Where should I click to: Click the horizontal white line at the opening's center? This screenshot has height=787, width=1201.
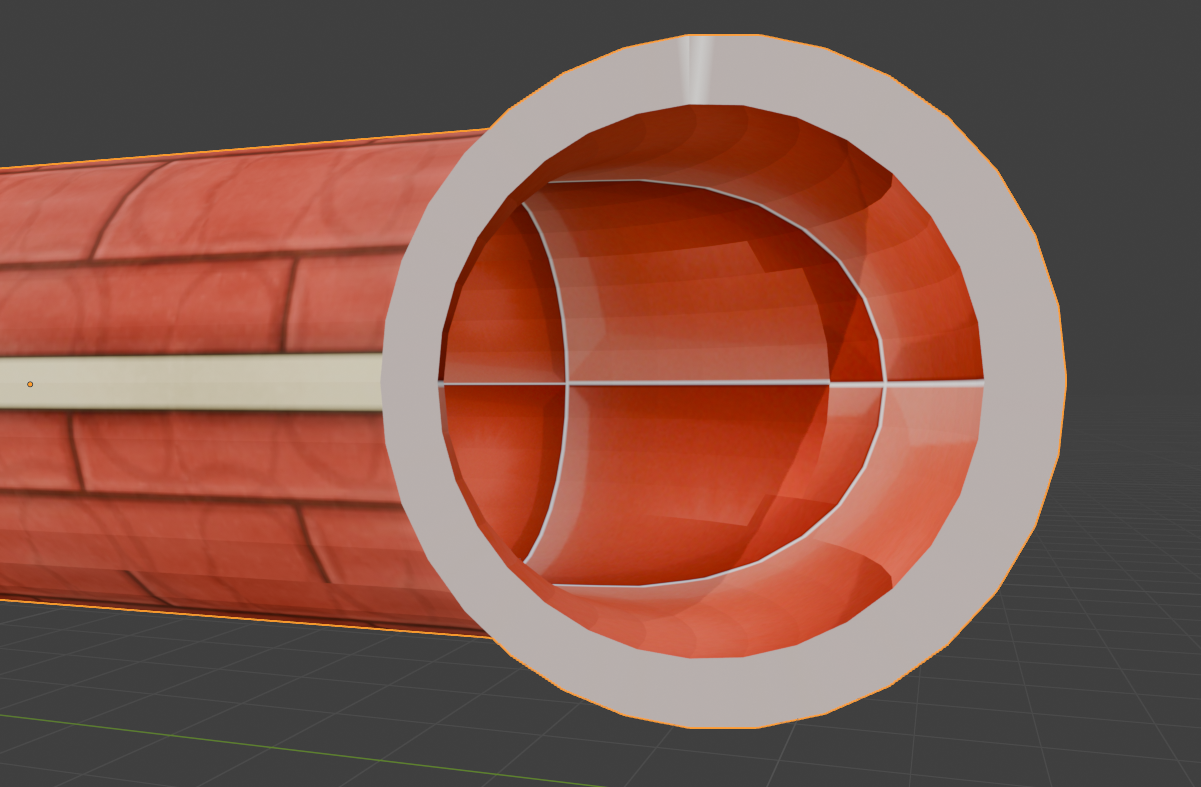pyautogui.click(x=700, y=382)
